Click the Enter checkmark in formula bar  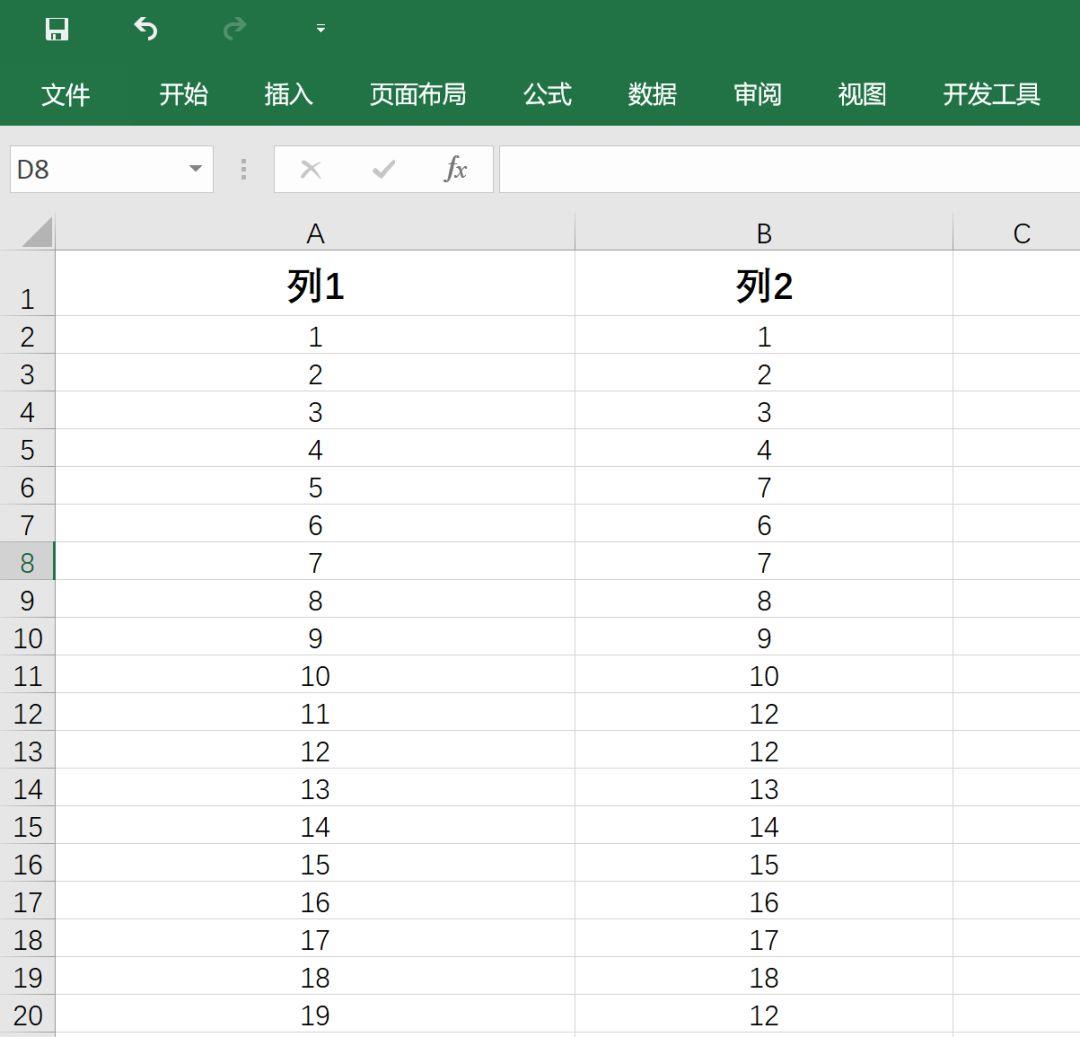click(383, 169)
